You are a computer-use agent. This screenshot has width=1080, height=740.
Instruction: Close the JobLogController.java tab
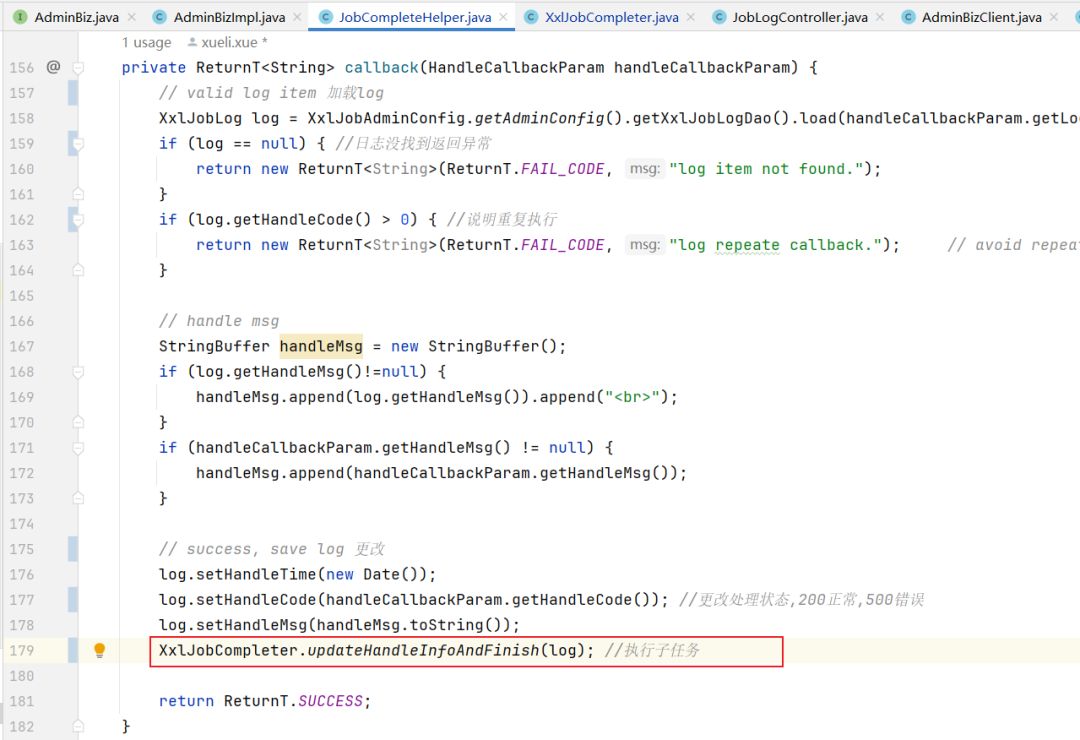(880, 17)
